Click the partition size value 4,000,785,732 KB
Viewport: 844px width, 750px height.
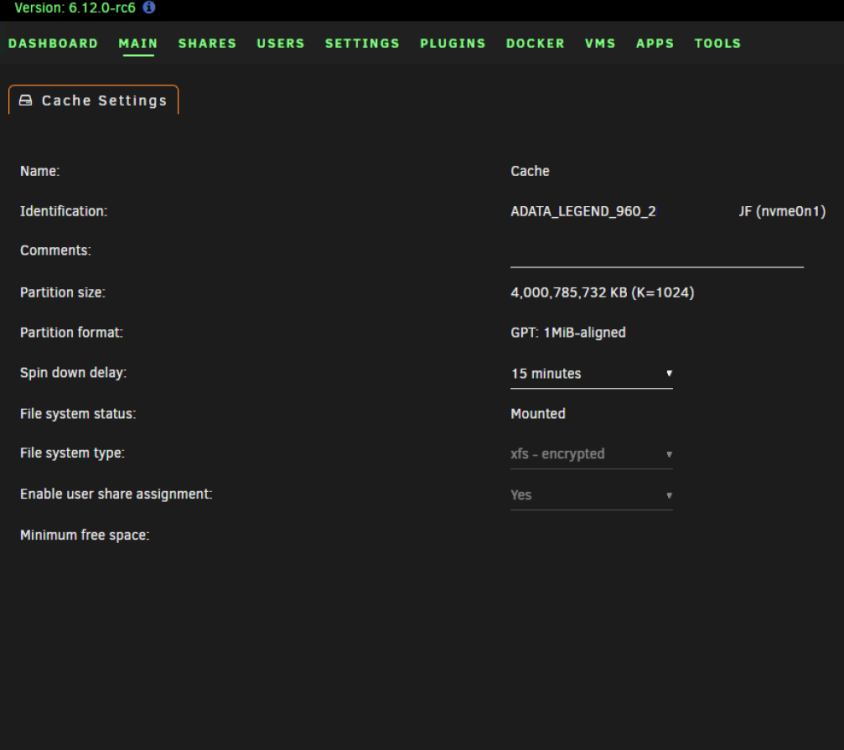602,292
